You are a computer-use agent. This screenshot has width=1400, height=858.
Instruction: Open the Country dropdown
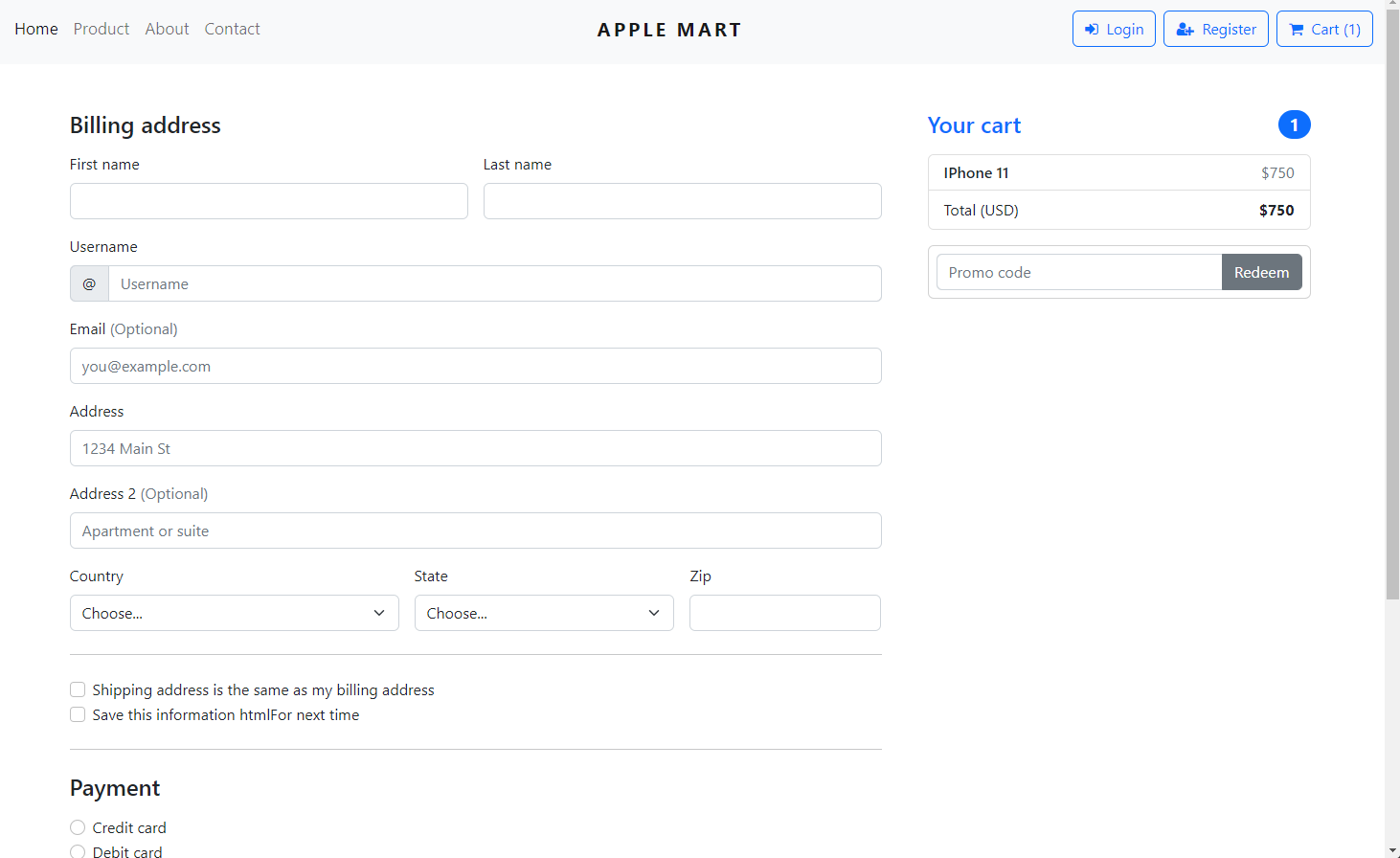click(x=234, y=613)
